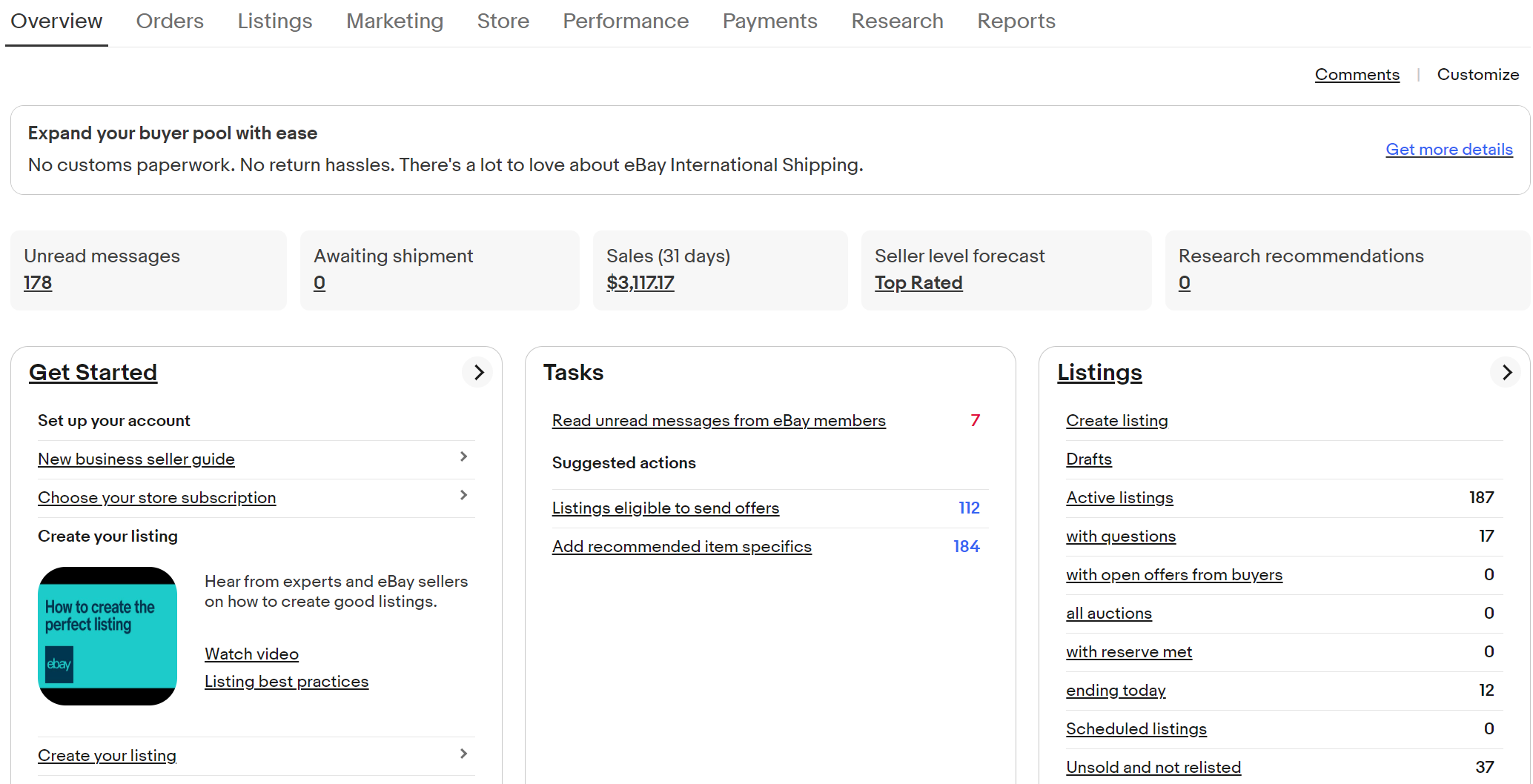This screenshot has width=1533, height=784.
Task: Open the Listings panel arrow
Action: tap(1506, 372)
